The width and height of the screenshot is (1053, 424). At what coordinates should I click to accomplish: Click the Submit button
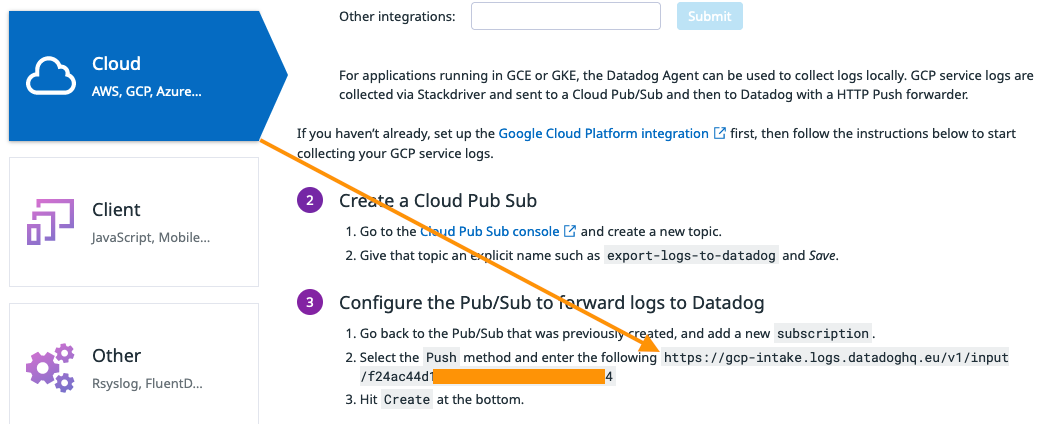(x=709, y=16)
